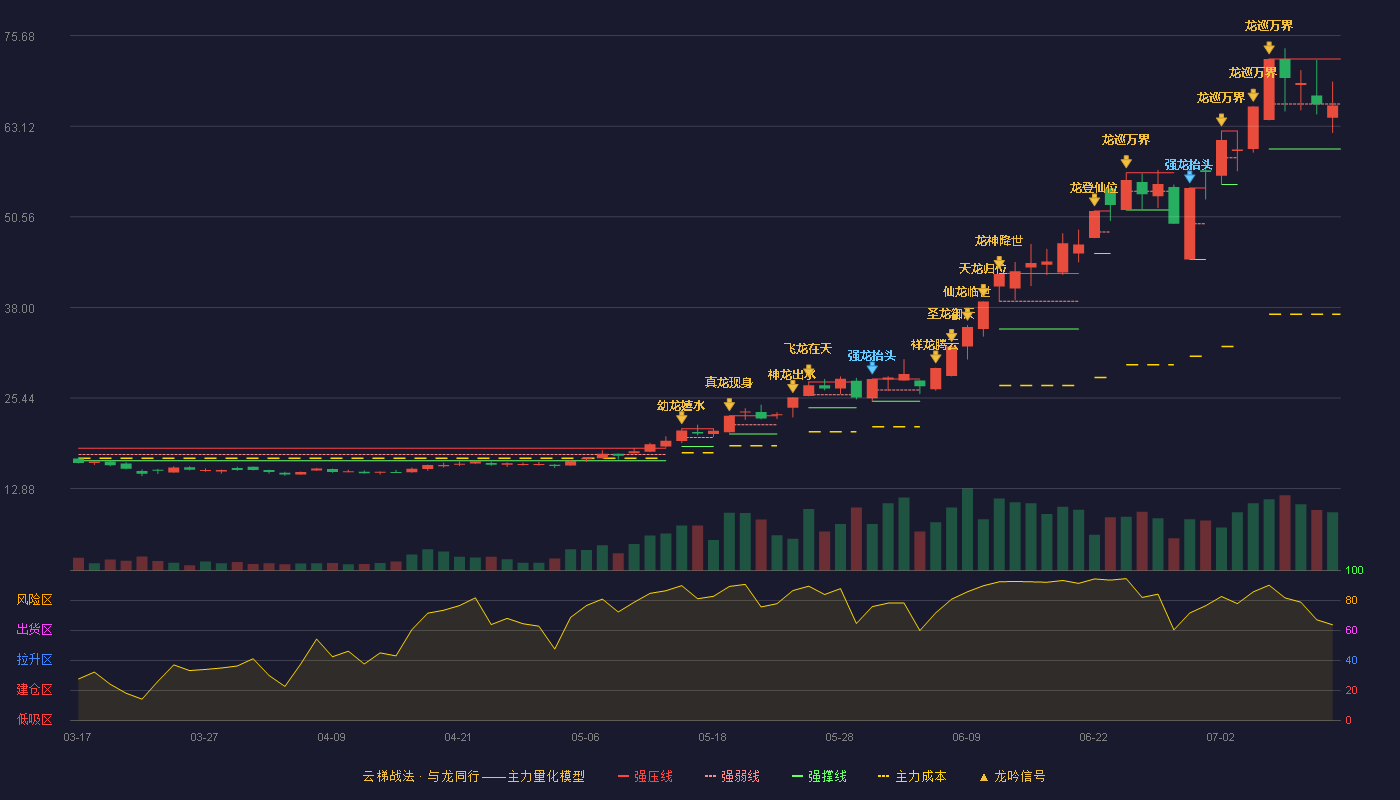Click the 龙登仙位 signal arrow

pos(1094,200)
